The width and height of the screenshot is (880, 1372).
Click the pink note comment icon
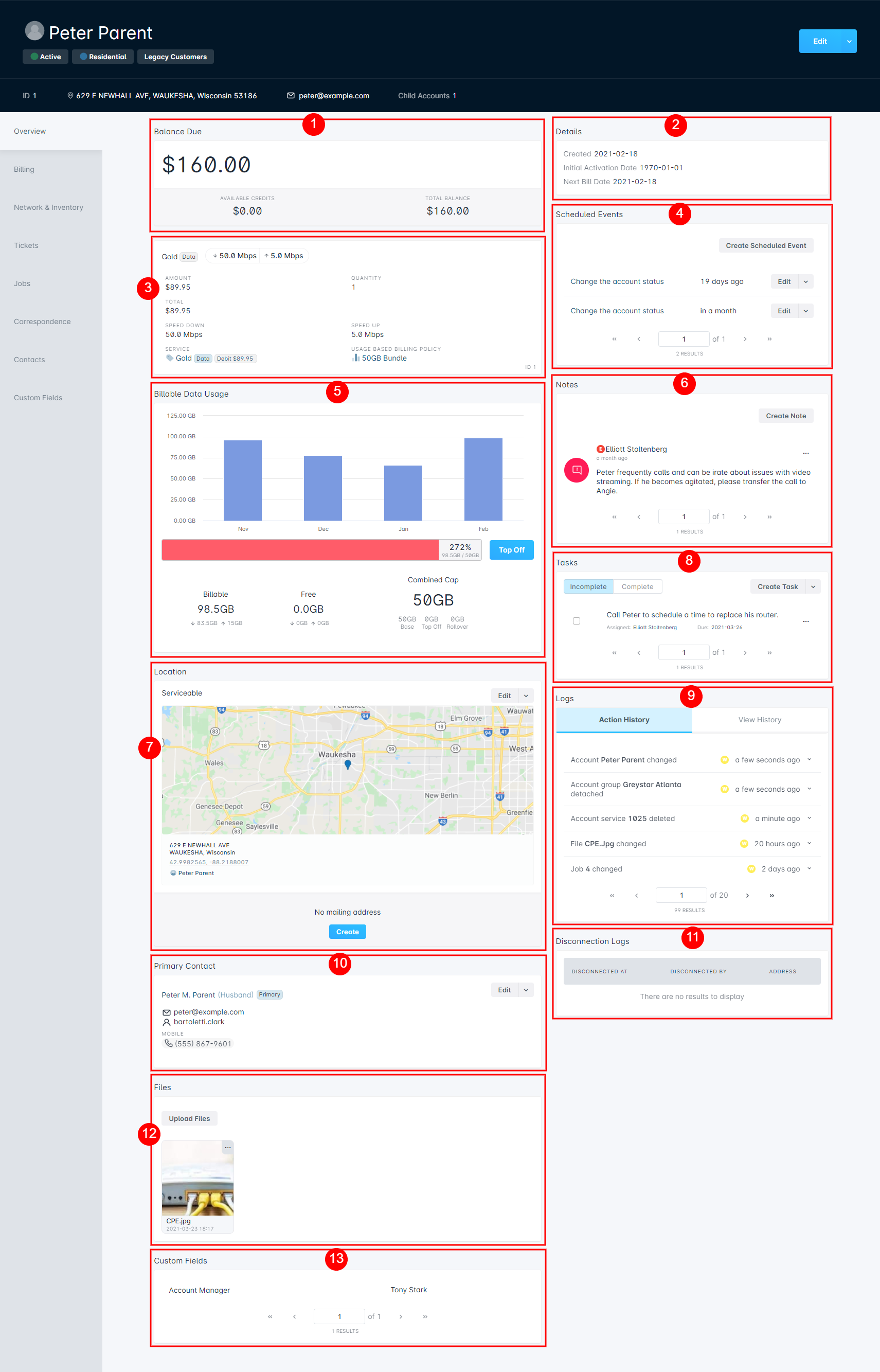click(x=577, y=470)
